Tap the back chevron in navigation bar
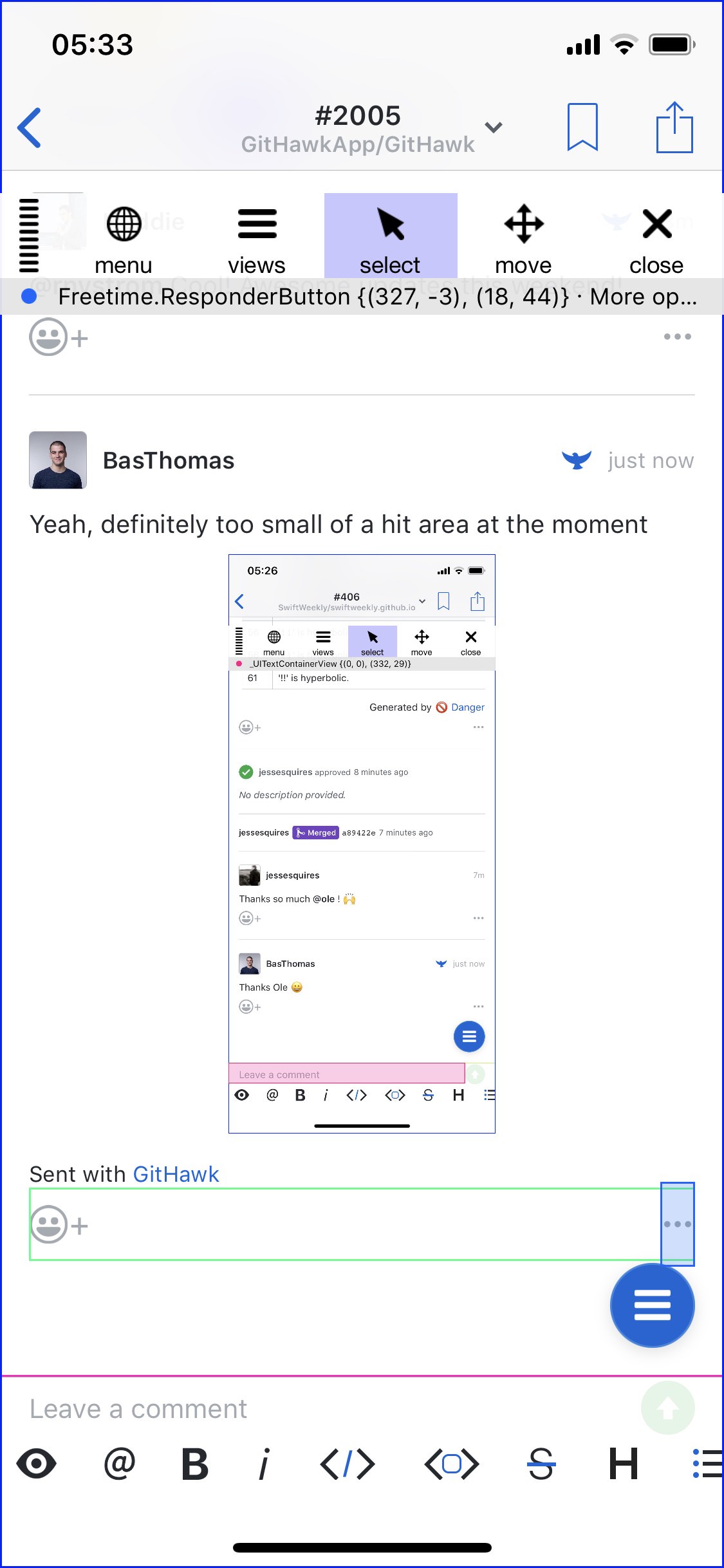Image resolution: width=724 pixels, height=1568 pixels. tap(30, 127)
